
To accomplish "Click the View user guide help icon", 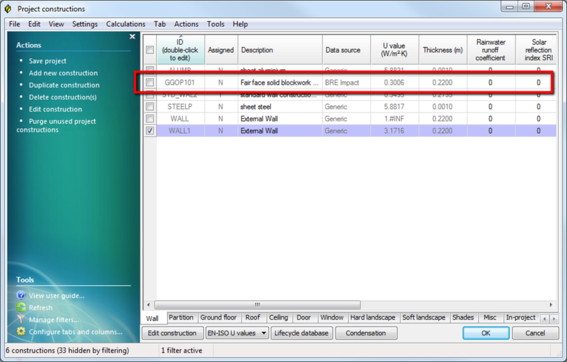I will [21, 295].
